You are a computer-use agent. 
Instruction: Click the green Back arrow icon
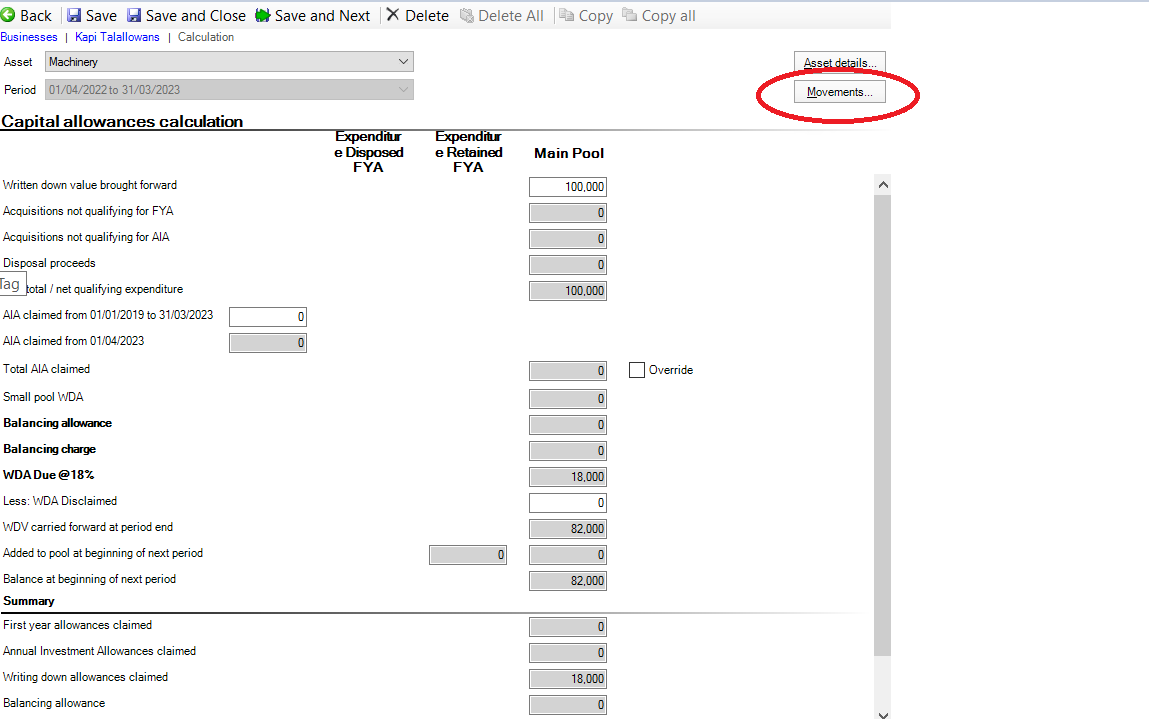8,15
